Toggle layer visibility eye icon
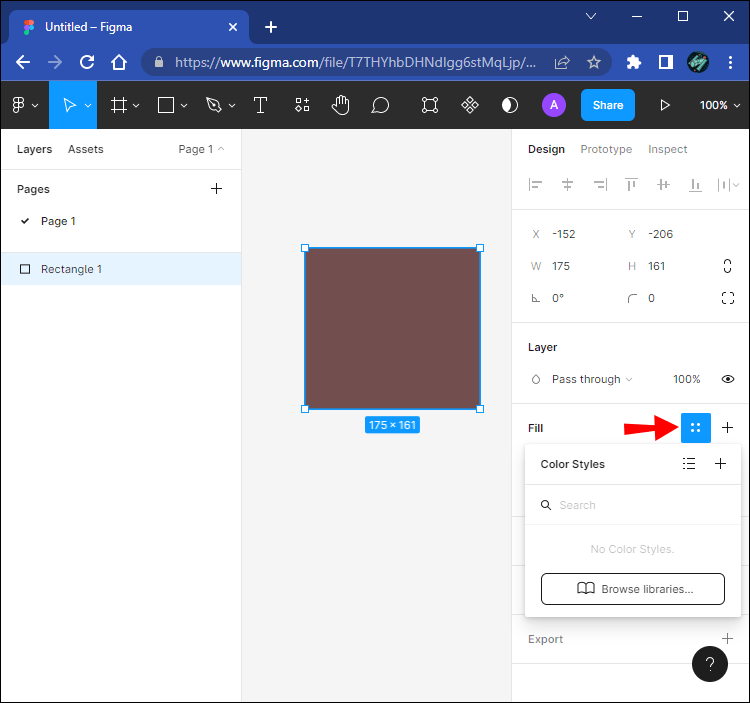The image size is (750, 703). [x=727, y=379]
